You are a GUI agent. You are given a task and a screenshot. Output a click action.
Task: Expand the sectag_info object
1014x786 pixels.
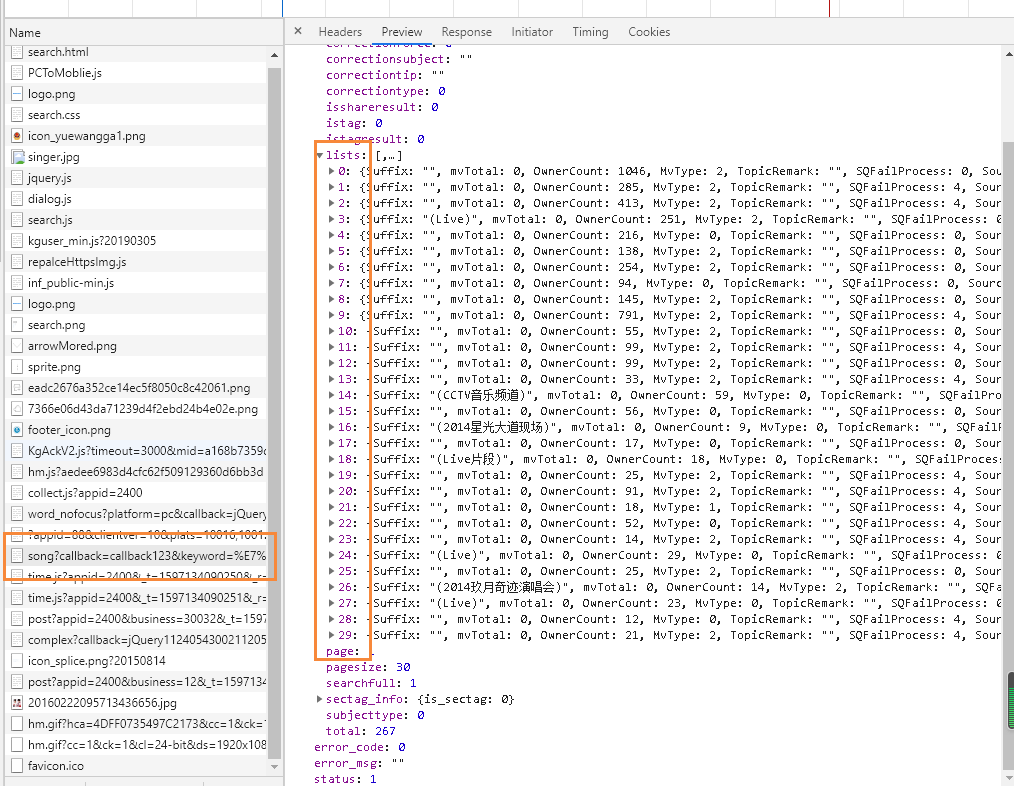[x=319, y=699]
